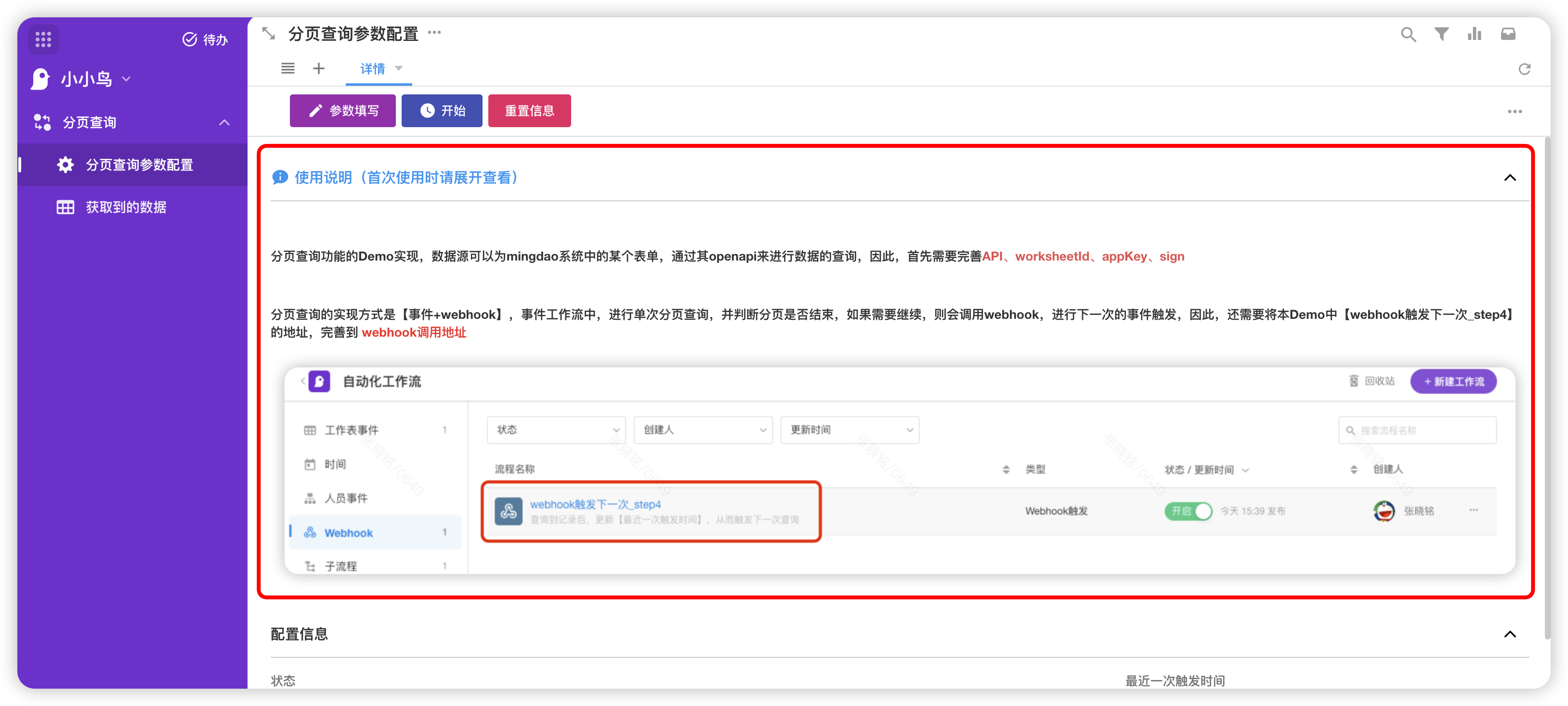Add new view with plus icon
The image size is (1568, 706).
point(318,69)
